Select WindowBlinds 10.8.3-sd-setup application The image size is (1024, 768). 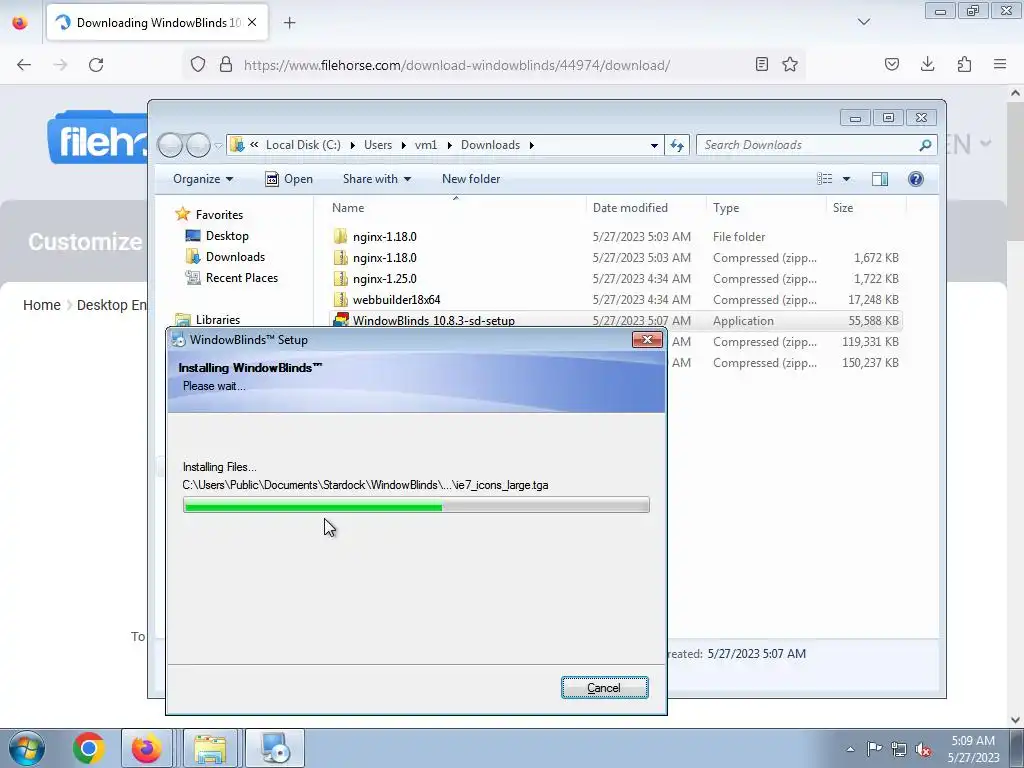coord(616,320)
